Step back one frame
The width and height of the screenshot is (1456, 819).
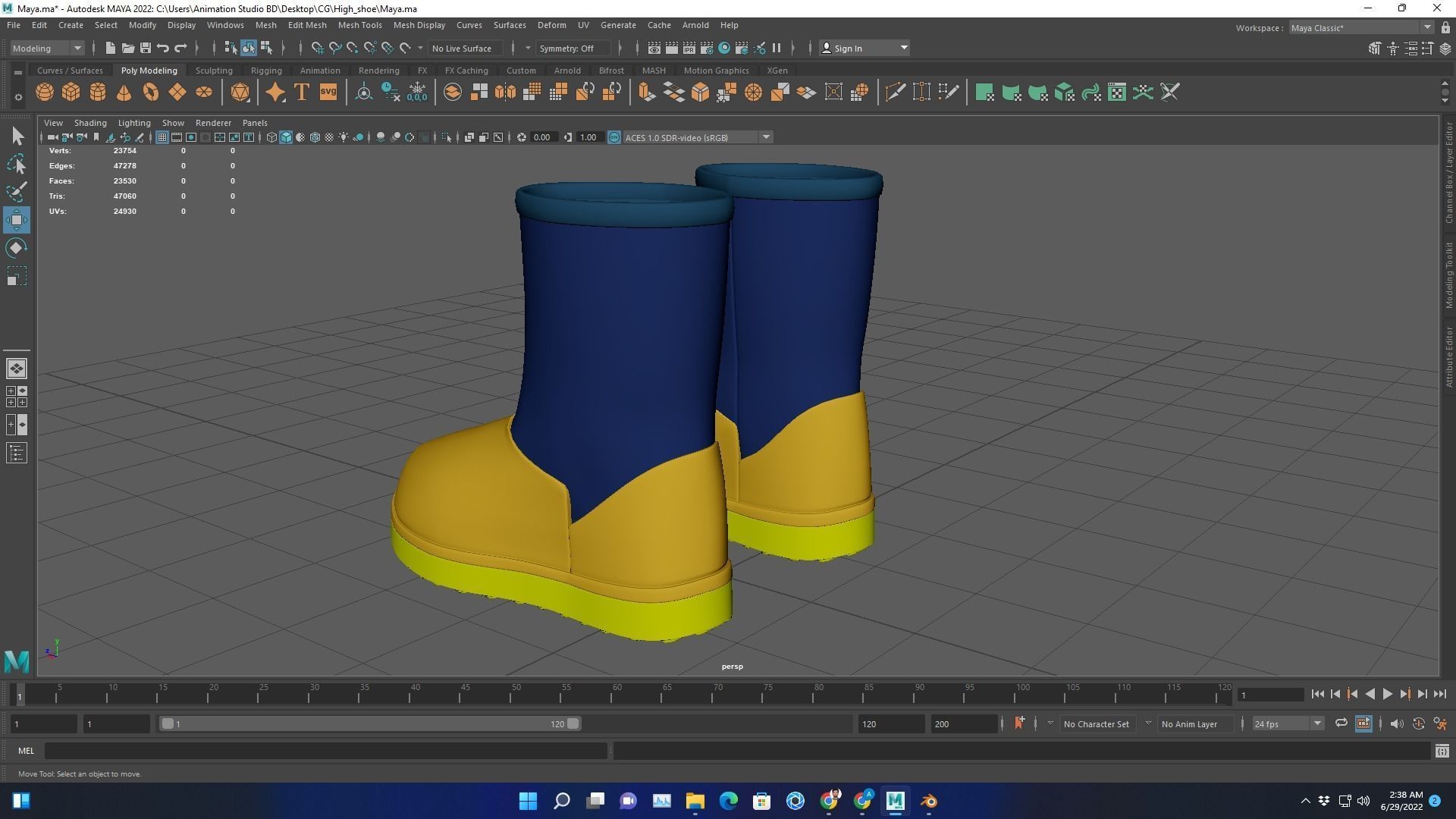1335,695
